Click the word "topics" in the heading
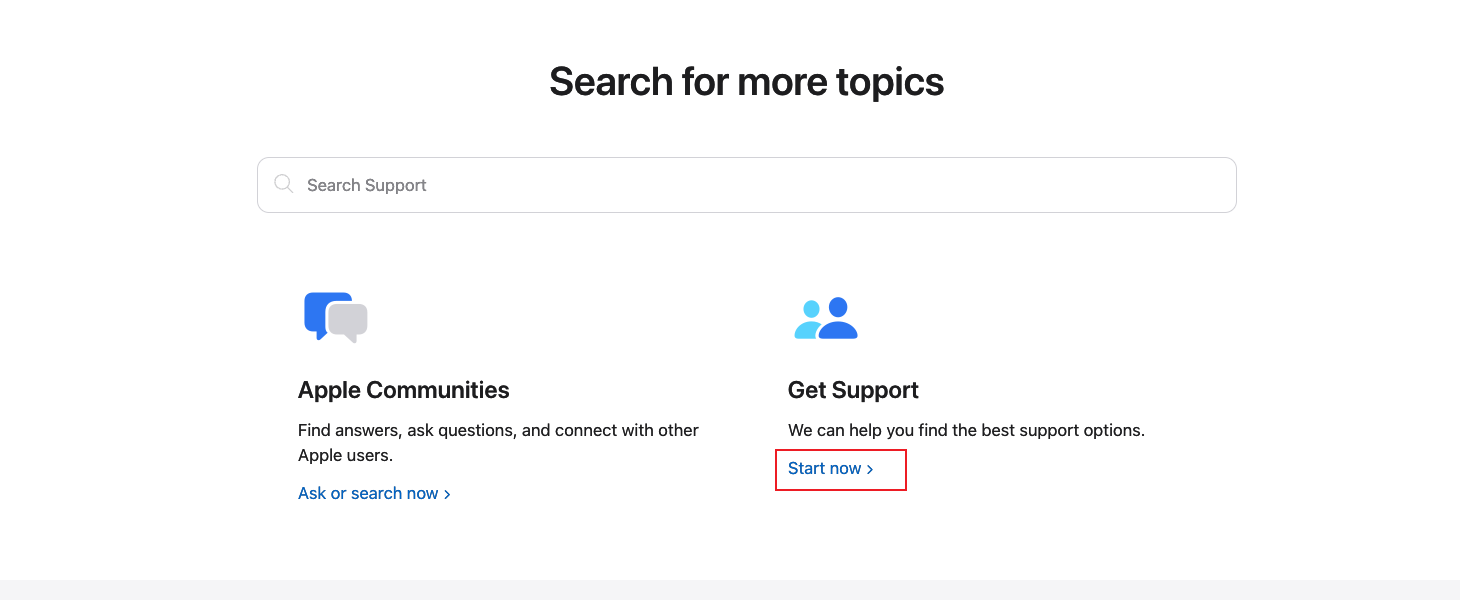The image size is (1460, 600). click(890, 82)
